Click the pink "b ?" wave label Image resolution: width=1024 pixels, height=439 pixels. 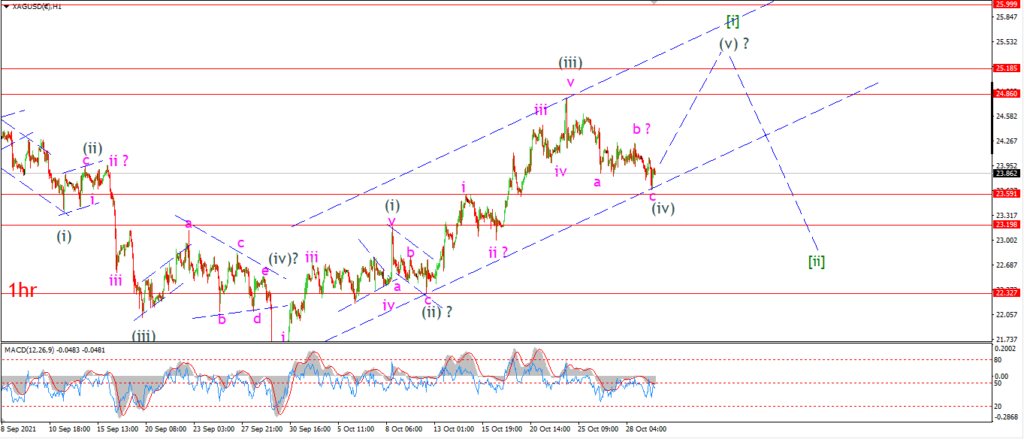click(641, 128)
